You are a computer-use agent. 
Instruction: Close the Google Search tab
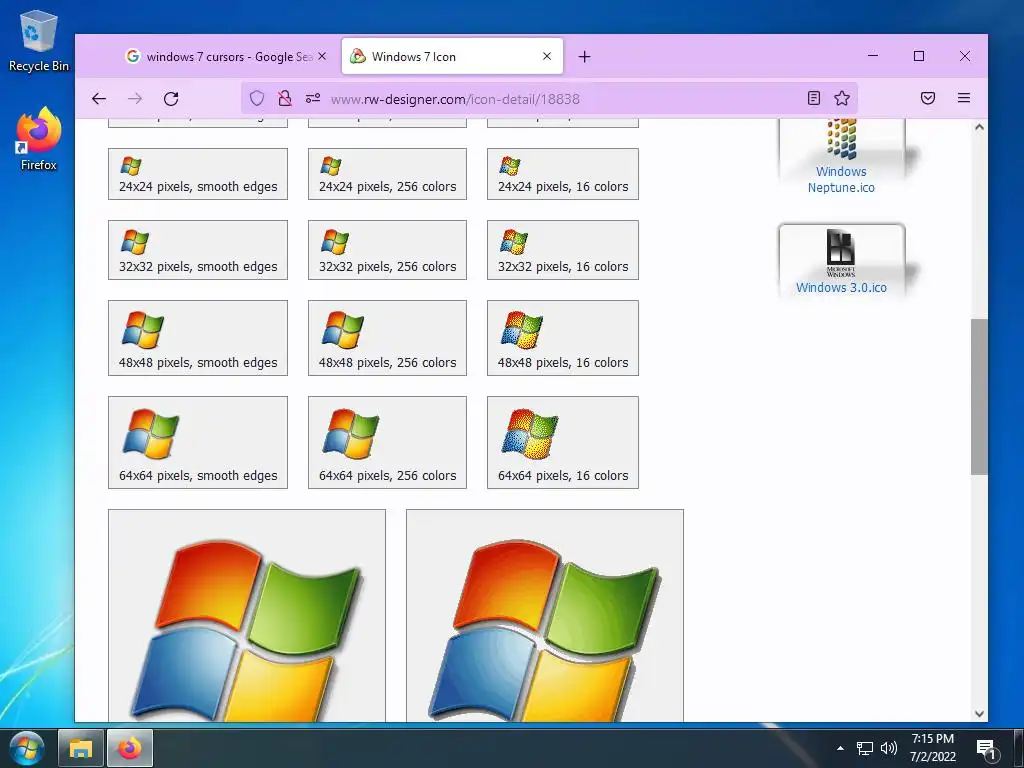[322, 57]
